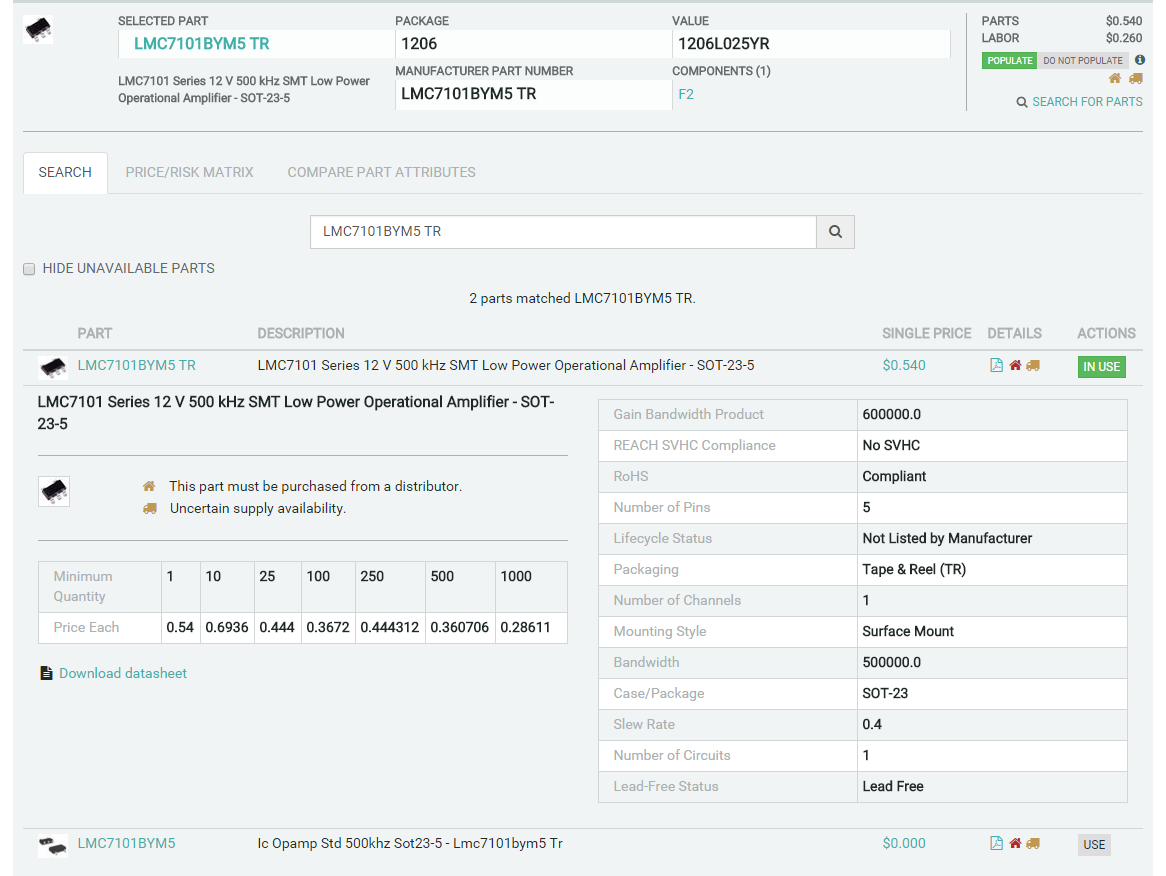Click red home icon in LMC7101BYM5 TR row
The height and width of the screenshot is (876, 1166).
pyautogui.click(x=1015, y=366)
